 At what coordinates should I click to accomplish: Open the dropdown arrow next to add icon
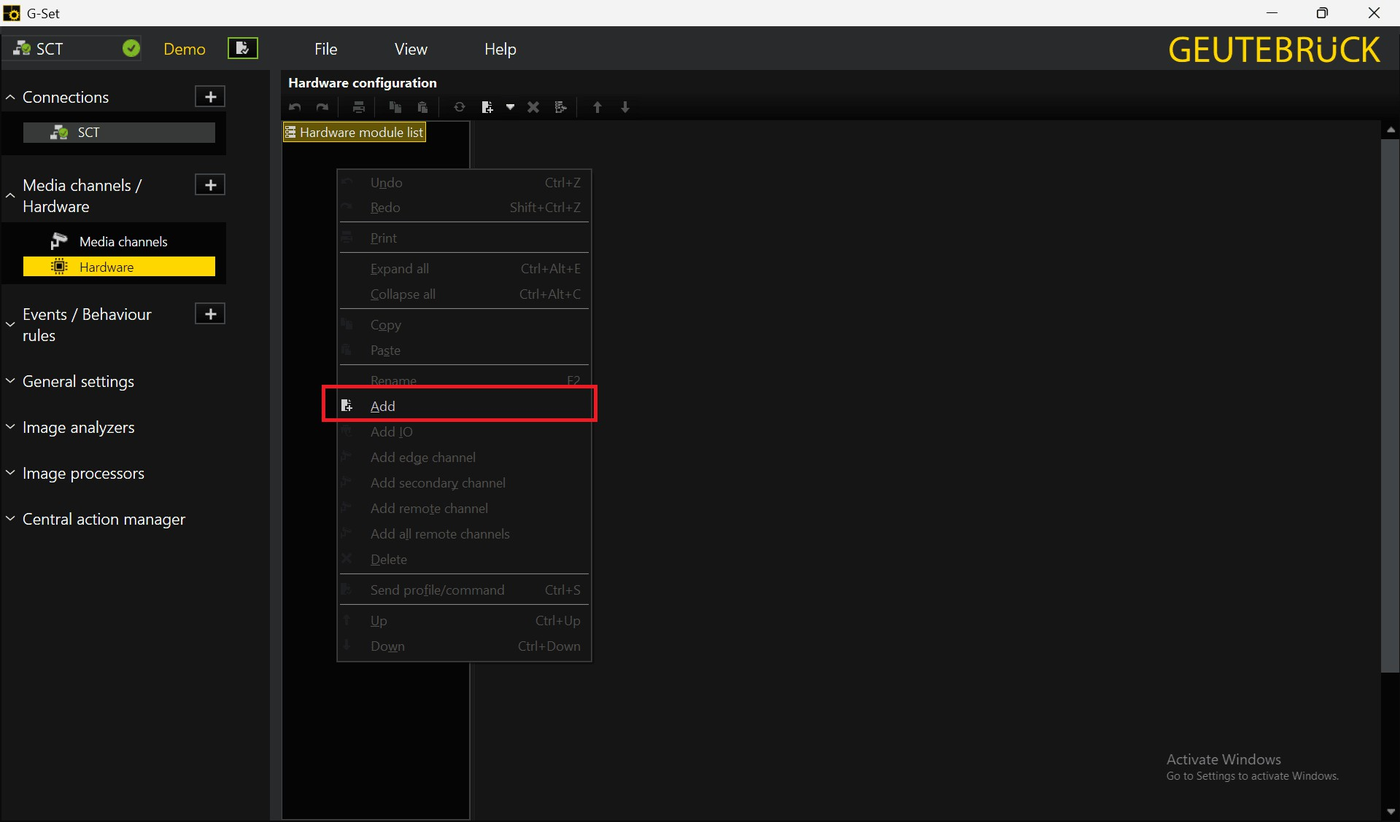click(x=510, y=107)
